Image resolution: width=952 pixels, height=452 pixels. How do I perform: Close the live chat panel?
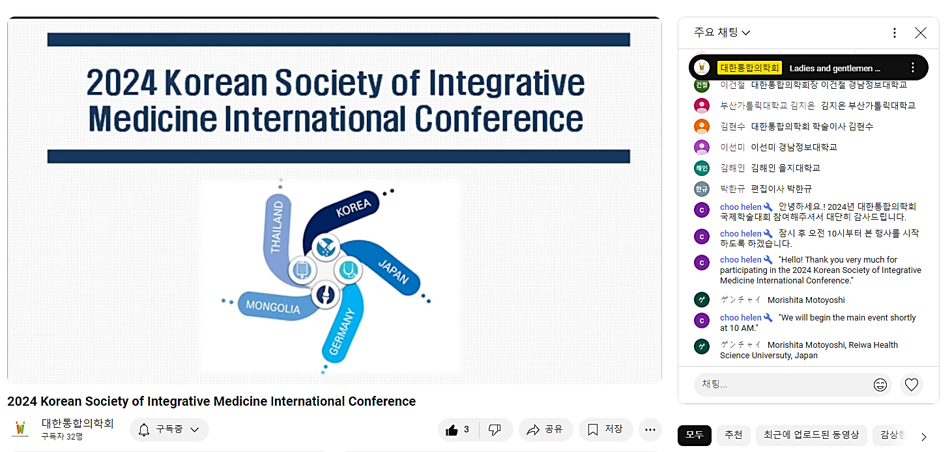920,33
